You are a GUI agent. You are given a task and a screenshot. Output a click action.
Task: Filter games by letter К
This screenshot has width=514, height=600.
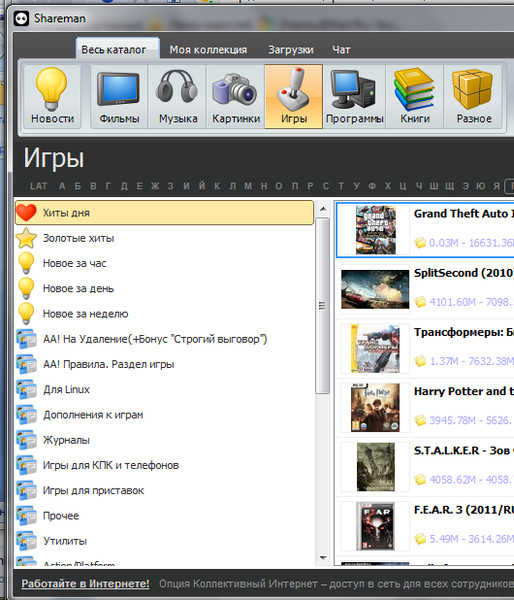coord(217,186)
